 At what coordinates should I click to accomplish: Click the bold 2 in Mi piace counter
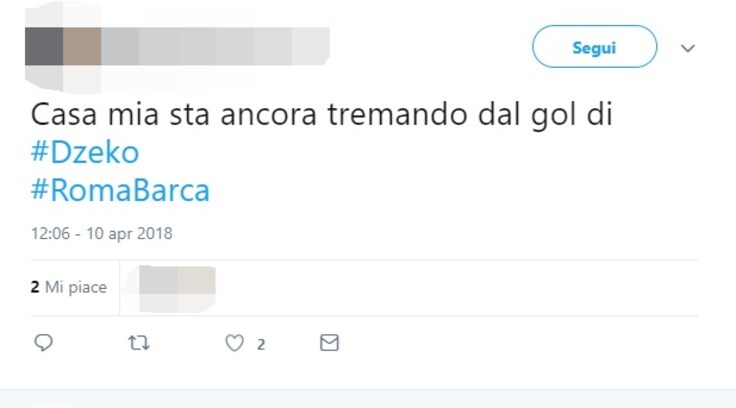(35, 287)
